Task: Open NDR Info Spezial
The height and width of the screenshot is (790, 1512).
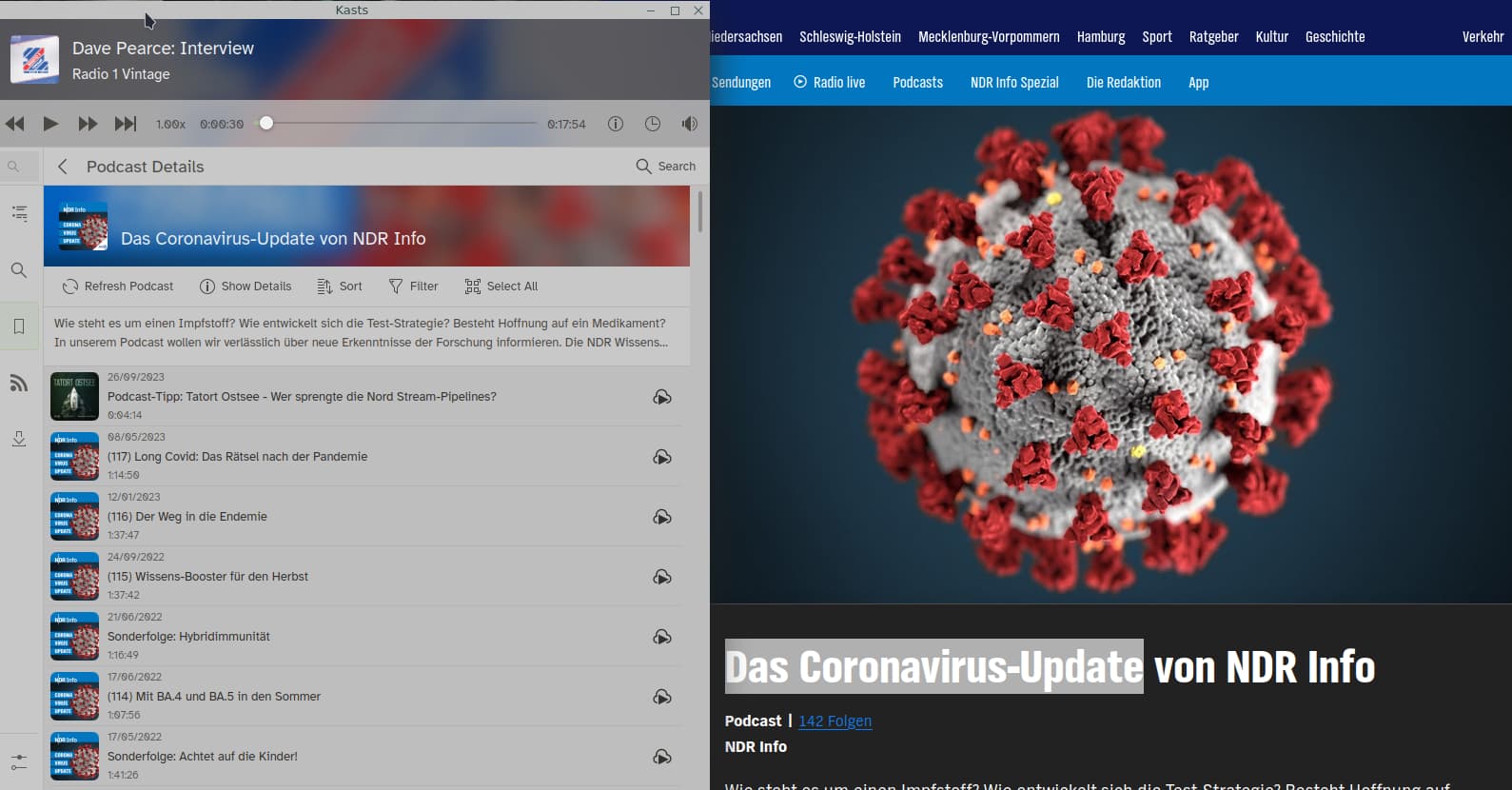Action: 1014,83
